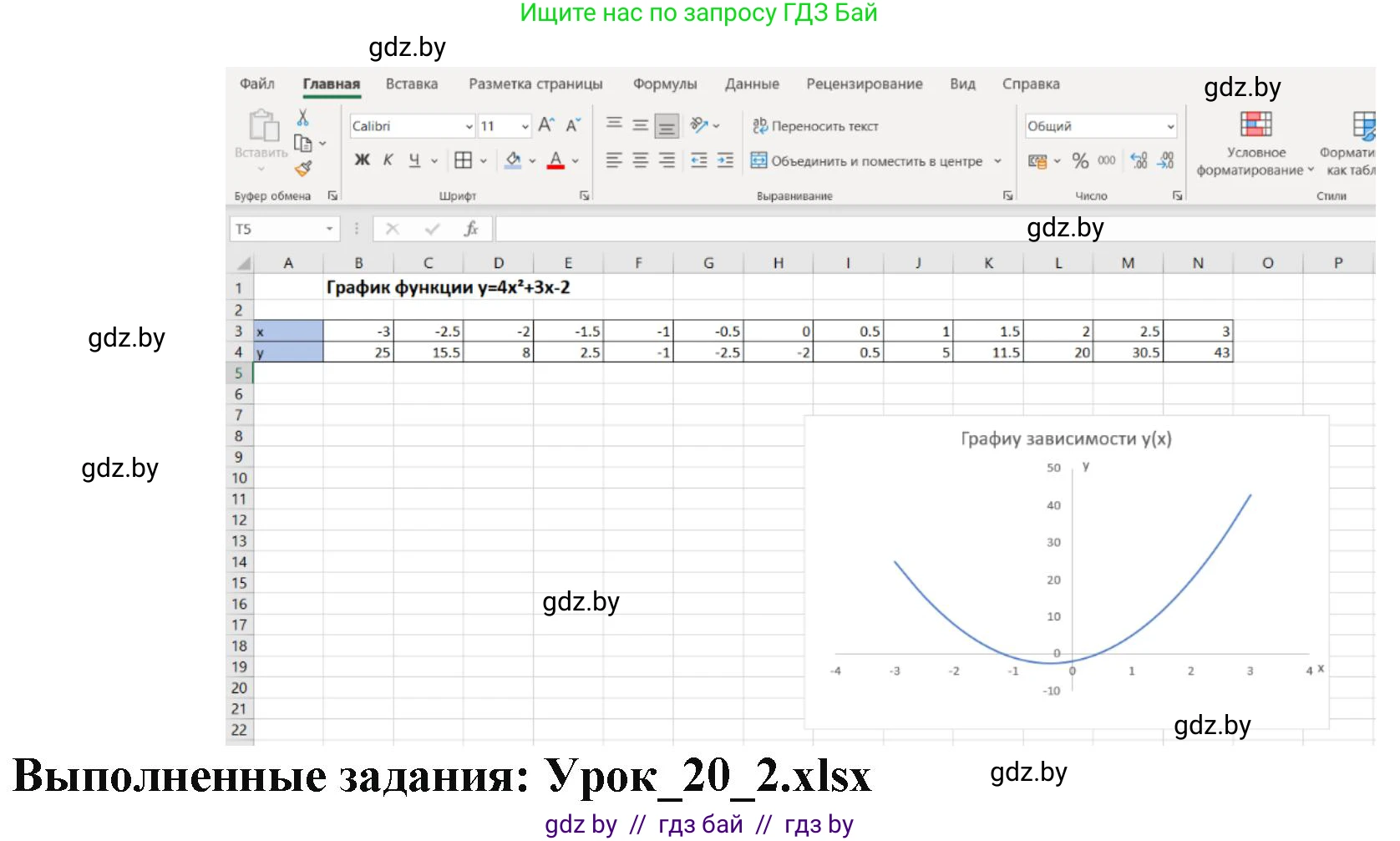Expand the font color dropdown arrow
The image size is (1400, 841).
[x=576, y=160]
